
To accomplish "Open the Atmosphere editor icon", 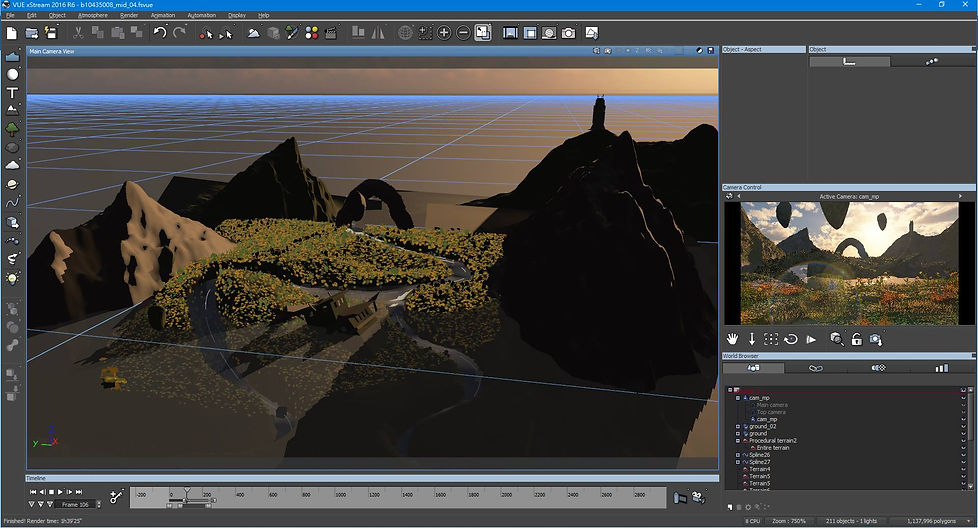I will coord(254,33).
